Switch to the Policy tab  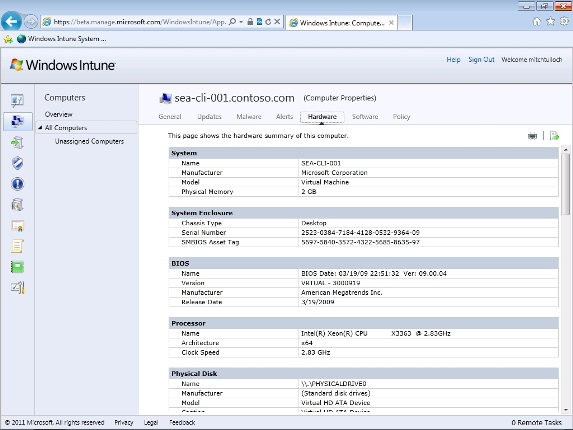pyautogui.click(x=401, y=117)
